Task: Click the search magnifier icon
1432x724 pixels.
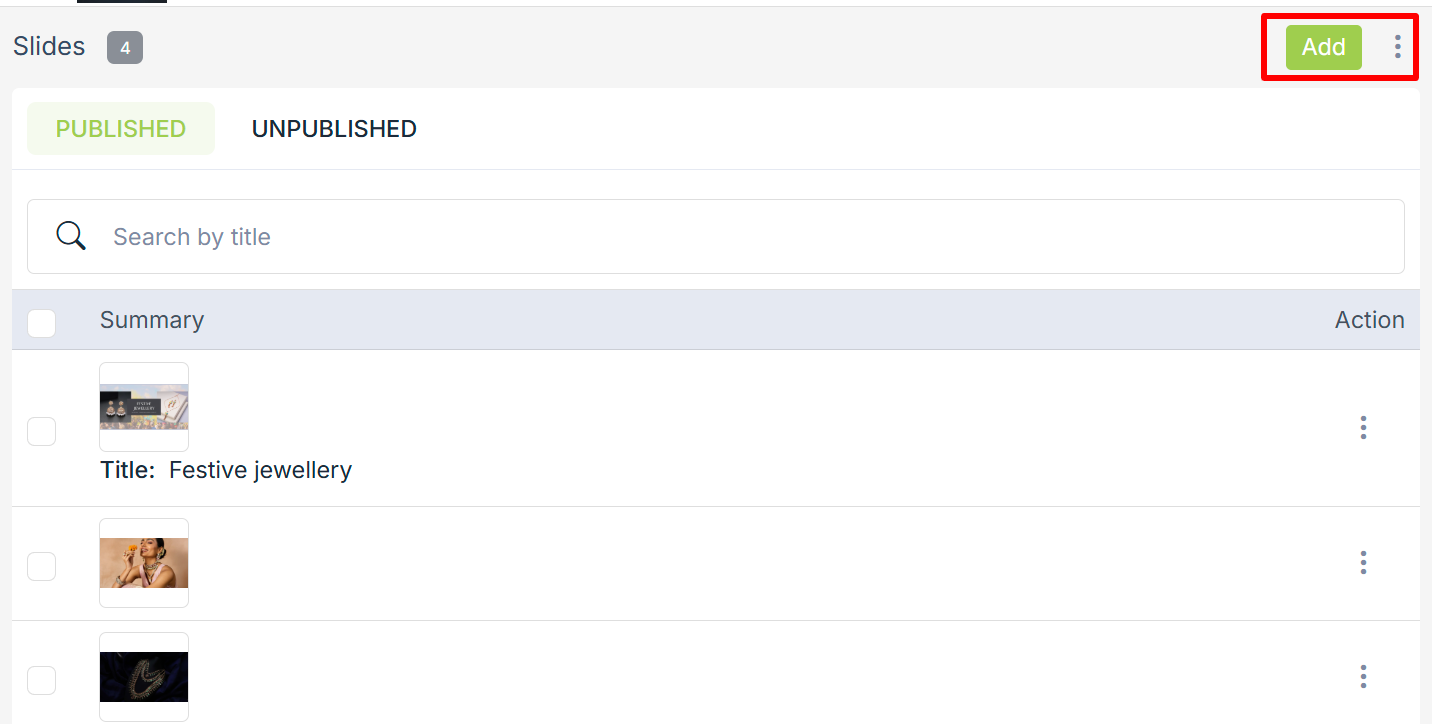Action: [71, 236]
